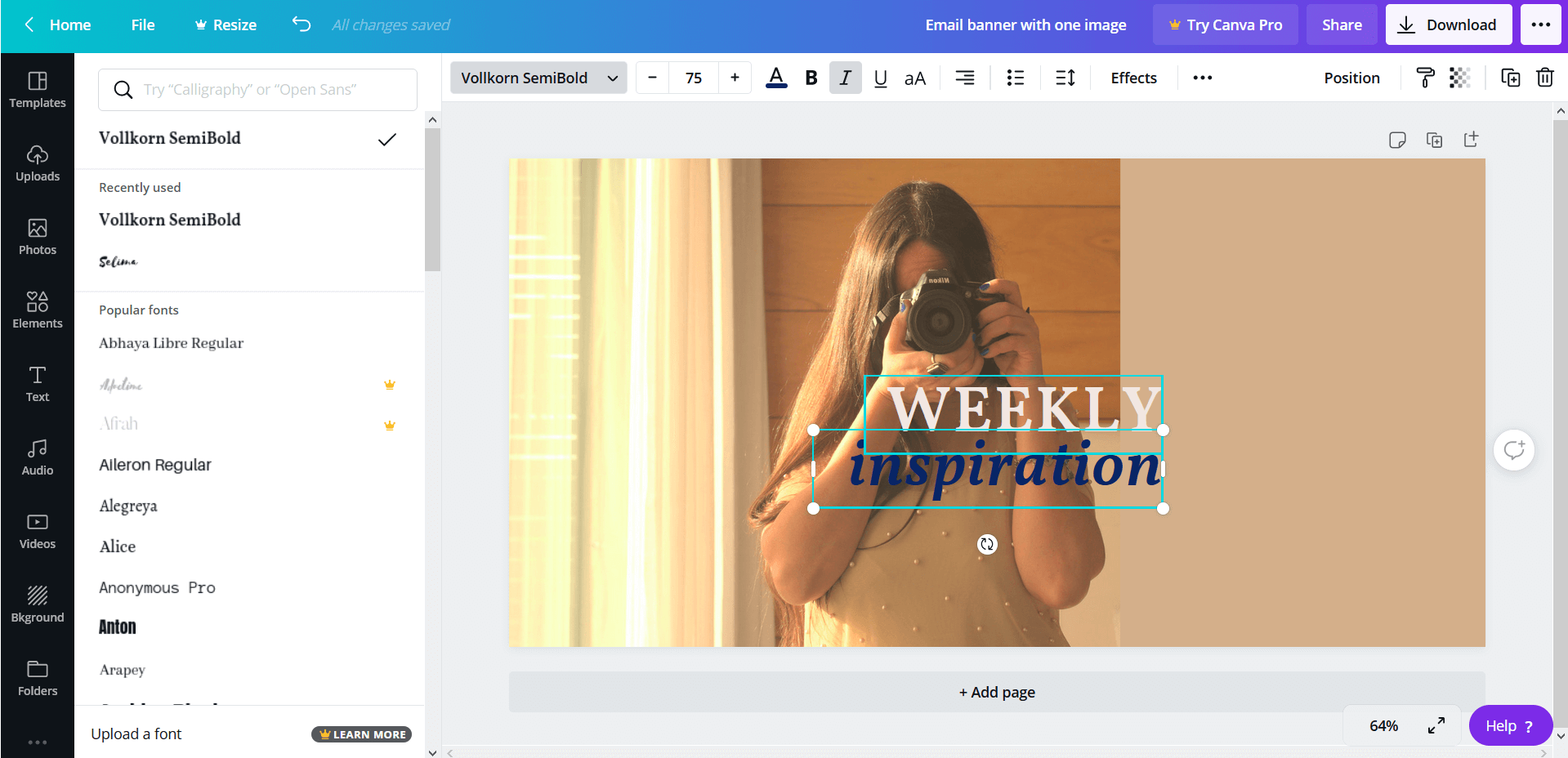Disable italic formatting
The width and height of the screenshot is (1568, 758).
point(845,78)
